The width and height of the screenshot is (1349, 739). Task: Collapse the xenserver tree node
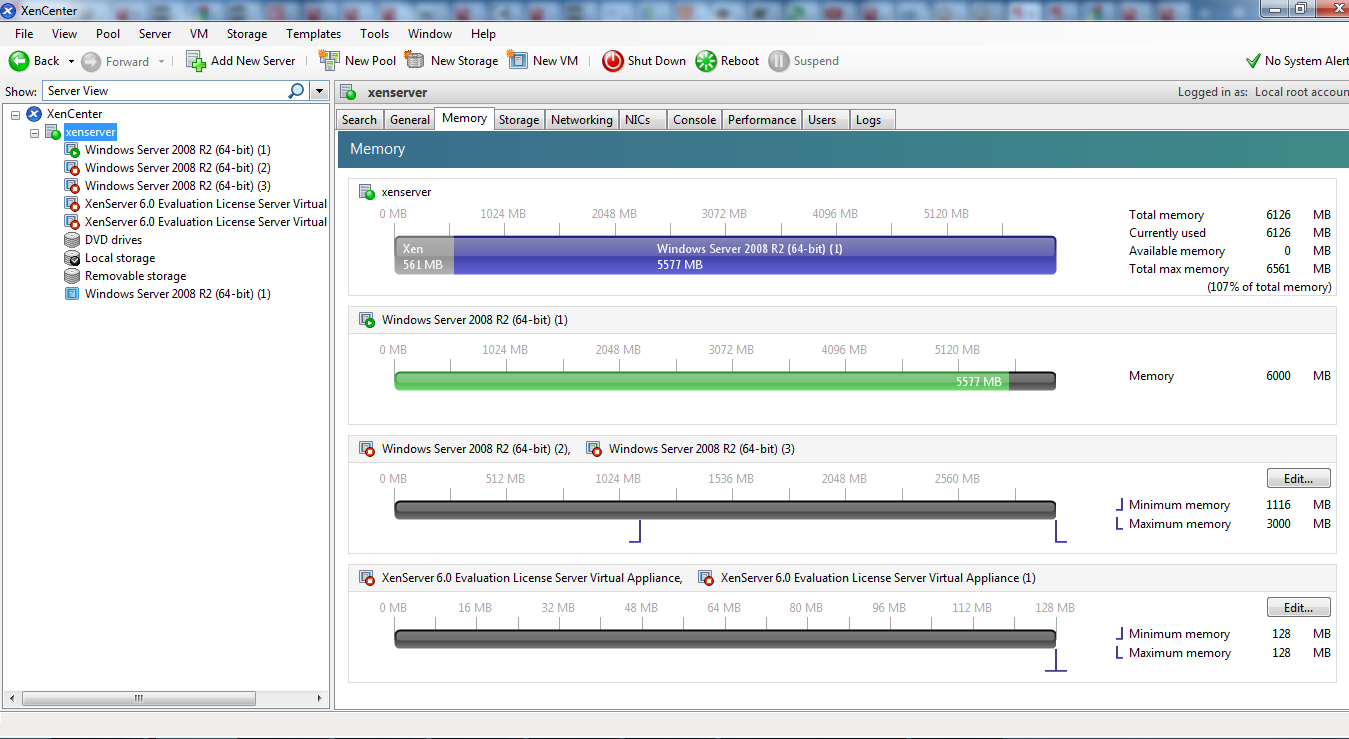pyautogui.click(x=35, y=132)
